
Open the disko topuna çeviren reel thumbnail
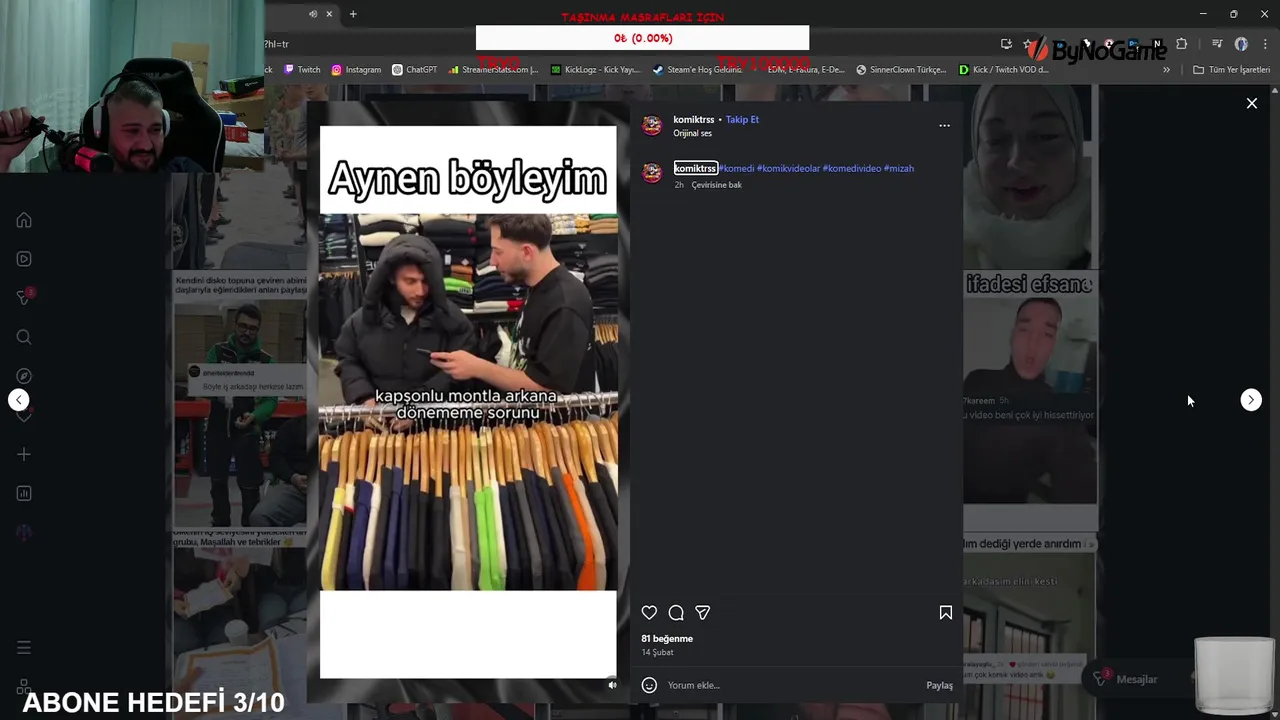[240, 400]
